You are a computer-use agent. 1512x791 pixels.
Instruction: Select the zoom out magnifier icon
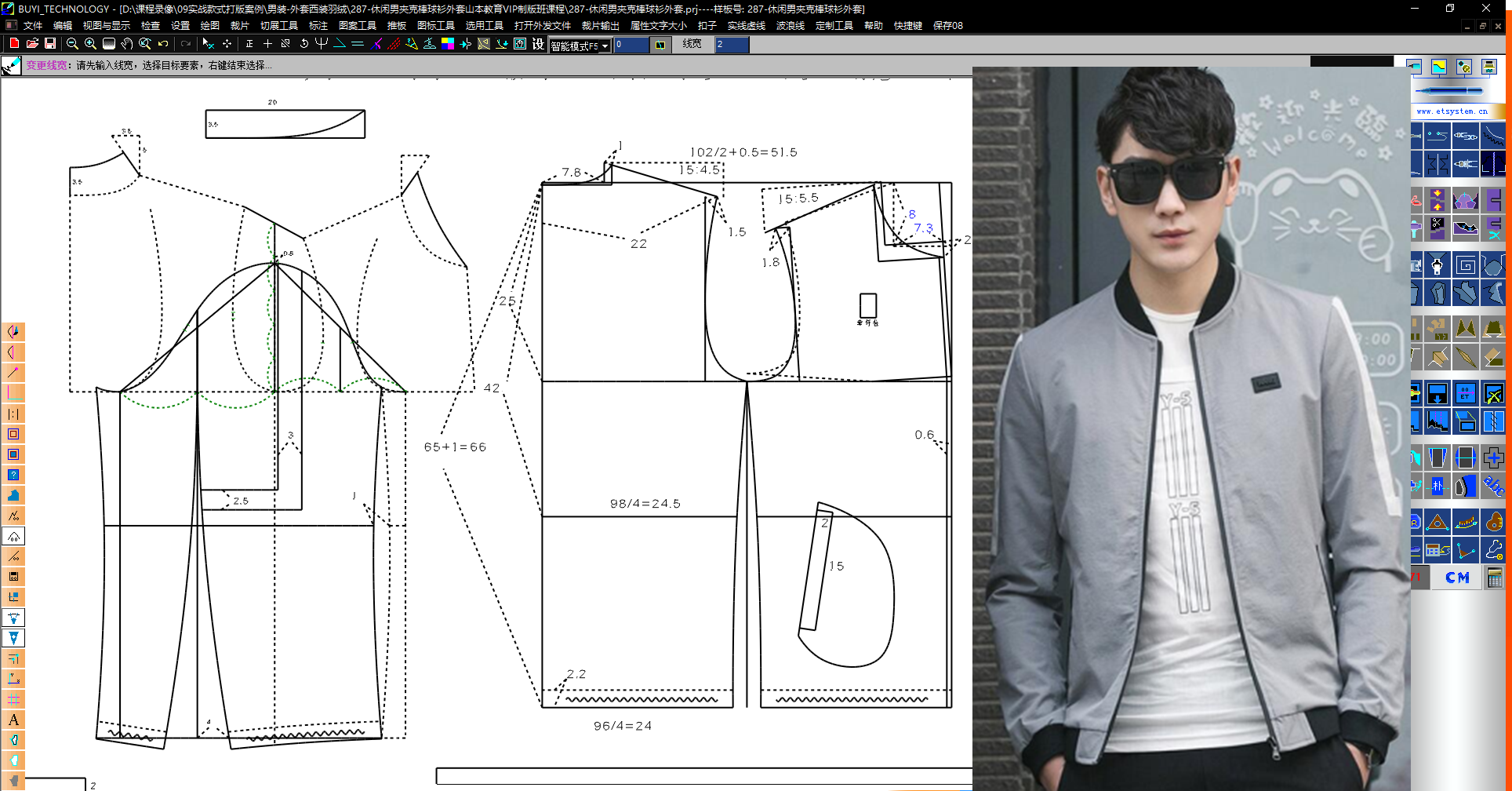[72, 44]
